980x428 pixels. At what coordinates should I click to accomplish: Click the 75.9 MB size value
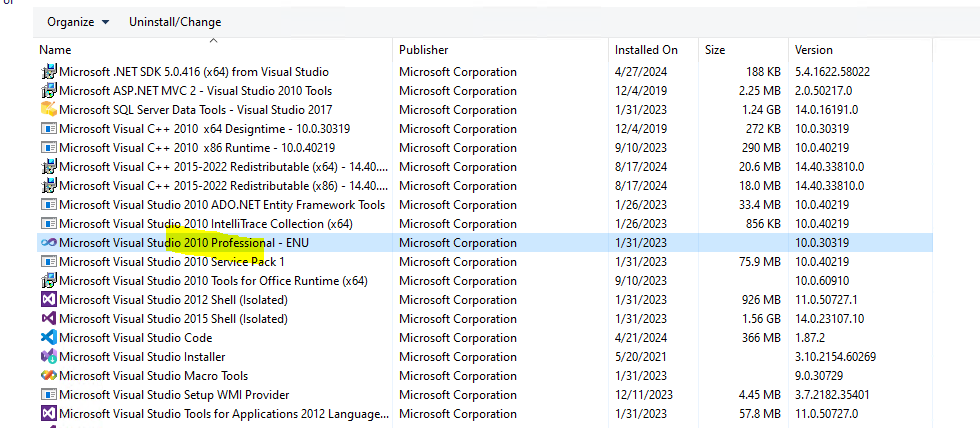[759, 262]
